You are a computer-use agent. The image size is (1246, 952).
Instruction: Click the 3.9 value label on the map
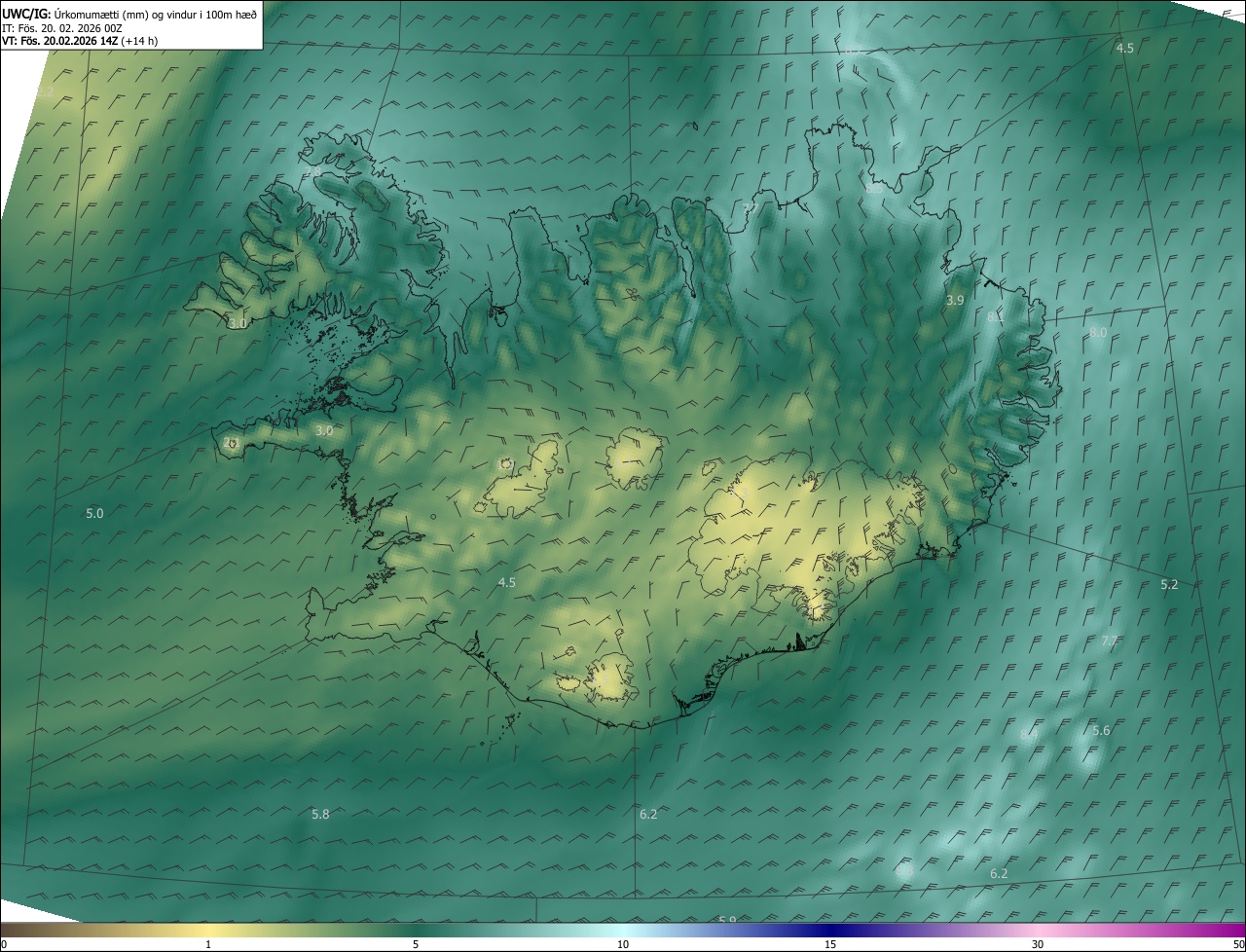(x=955, y=301)
